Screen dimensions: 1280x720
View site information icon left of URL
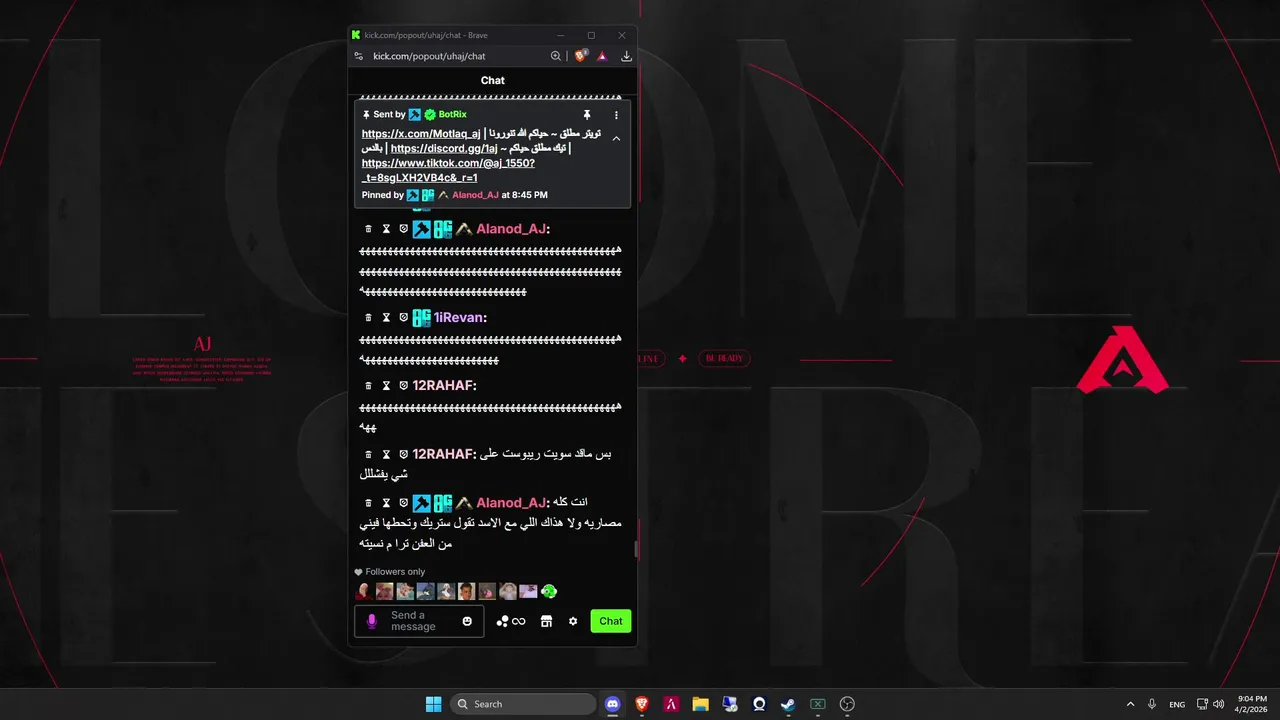click(359, 56)
